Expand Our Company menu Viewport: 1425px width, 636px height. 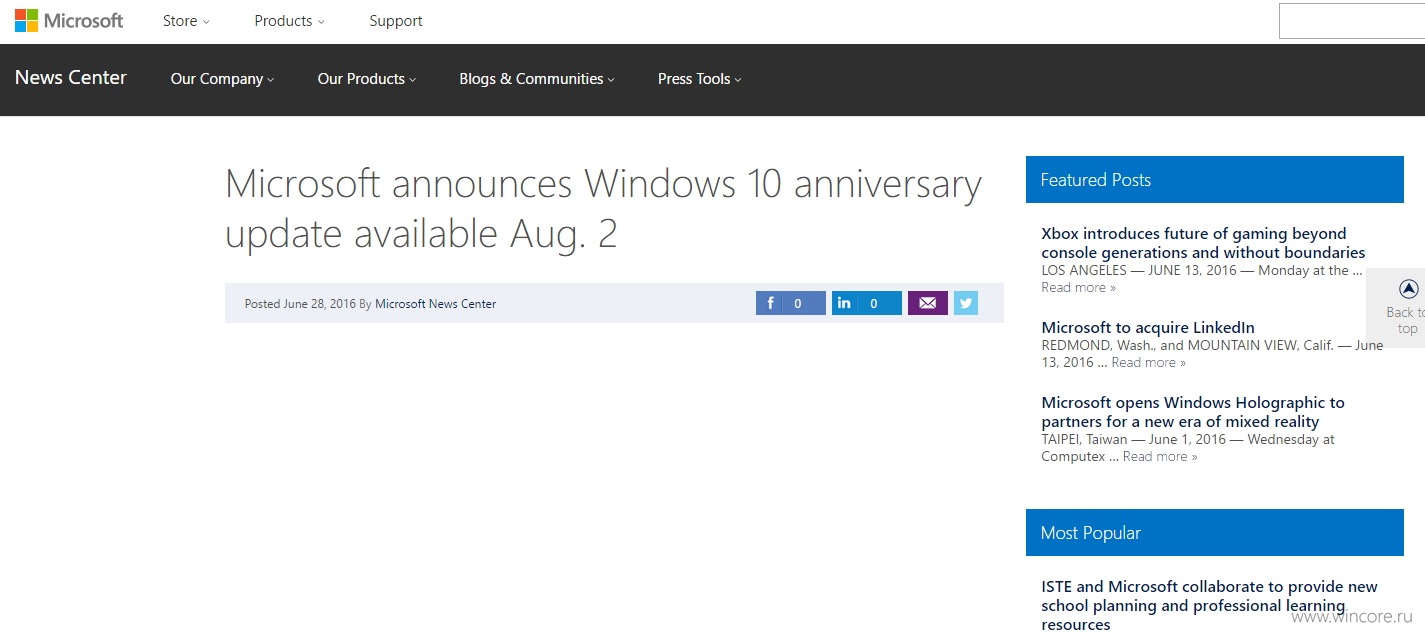(x=222, y=79)
